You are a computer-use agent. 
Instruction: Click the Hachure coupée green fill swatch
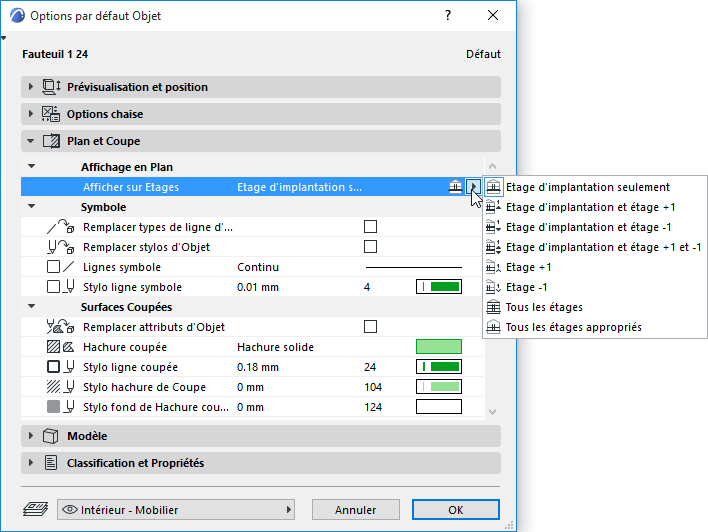coord(438,347)
